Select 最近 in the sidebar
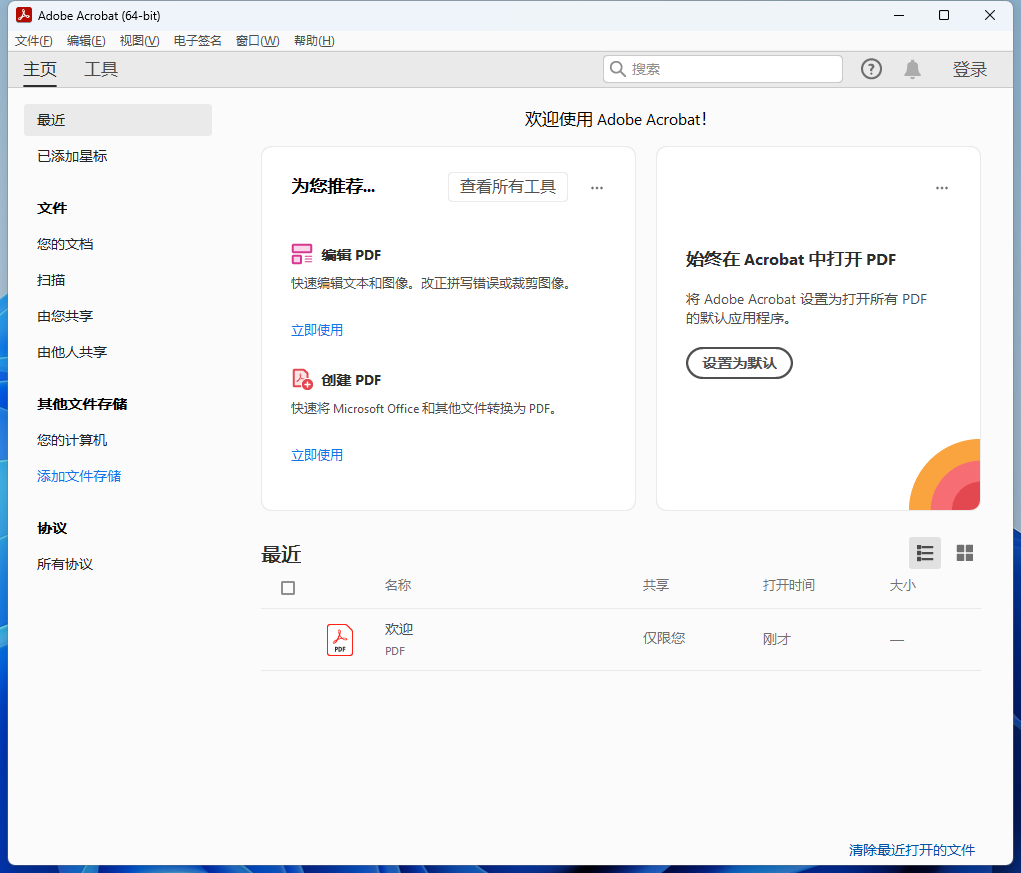Viewport: 1021px width, 873px height. click(118, 120)
